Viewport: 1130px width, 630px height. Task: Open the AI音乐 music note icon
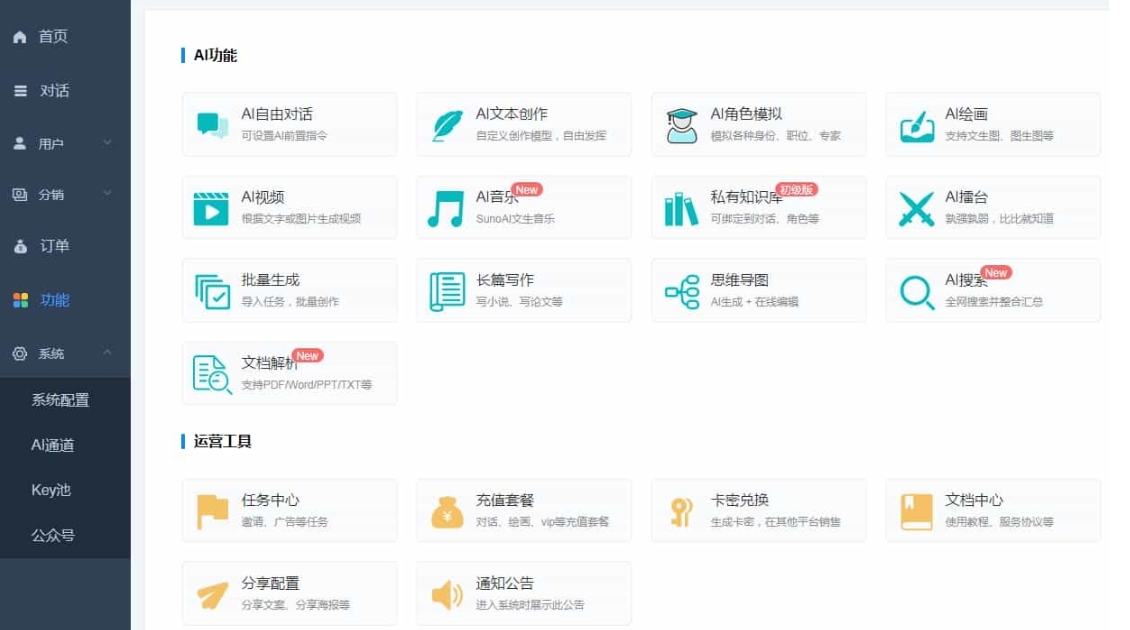pyautogui.click(x=446, y=208)
